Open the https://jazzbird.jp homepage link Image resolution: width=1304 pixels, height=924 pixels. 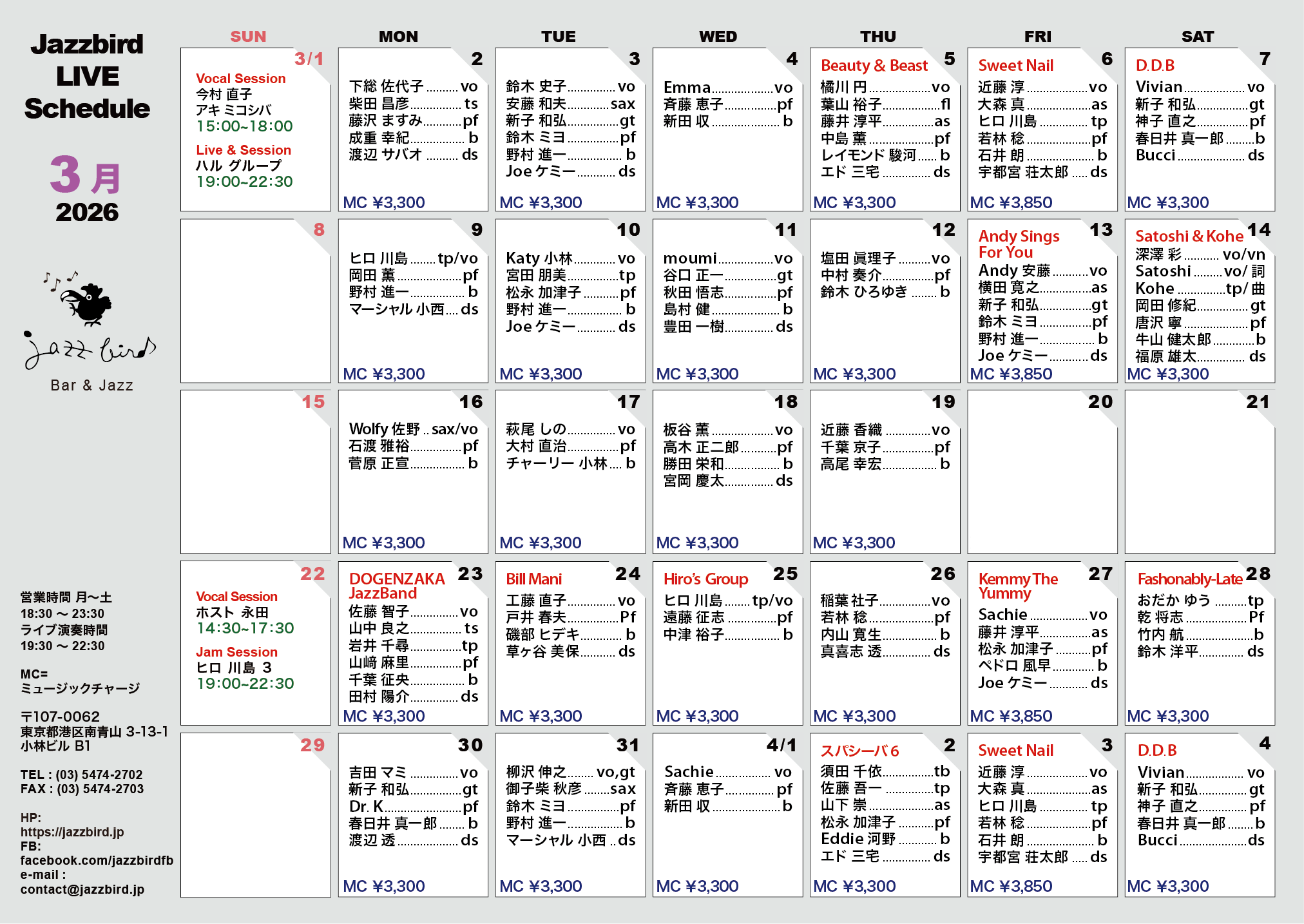[x=72, y=832]
